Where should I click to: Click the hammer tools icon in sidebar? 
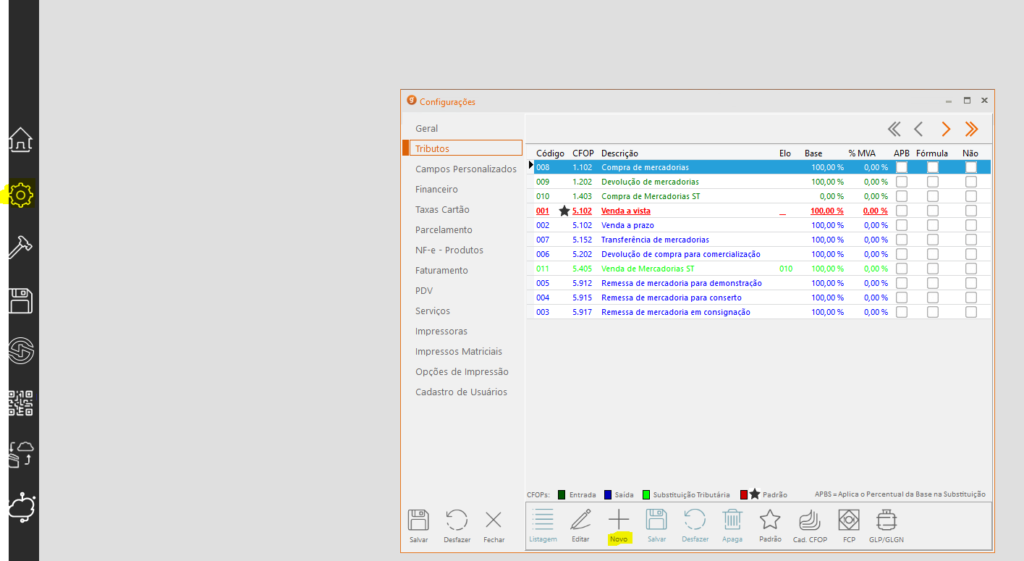[x=21, y=248]
